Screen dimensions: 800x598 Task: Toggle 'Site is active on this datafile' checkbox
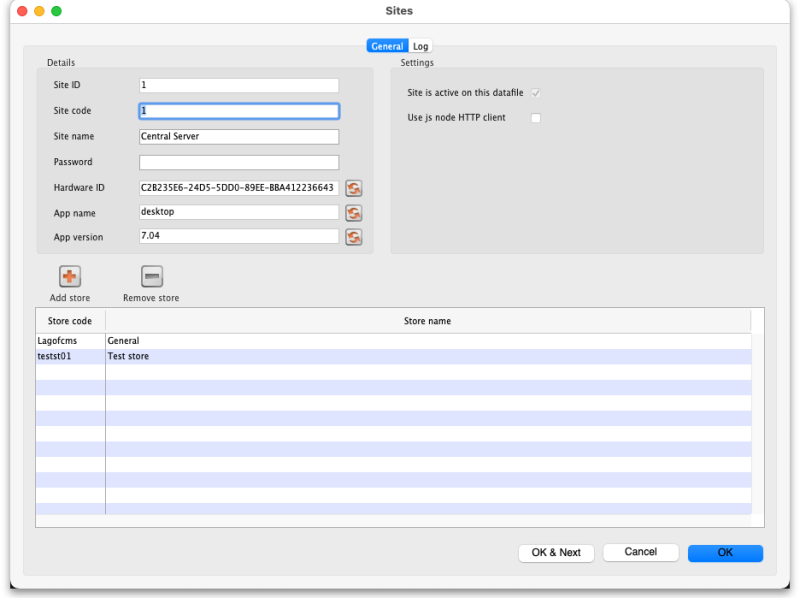click(x=536, y=93)
